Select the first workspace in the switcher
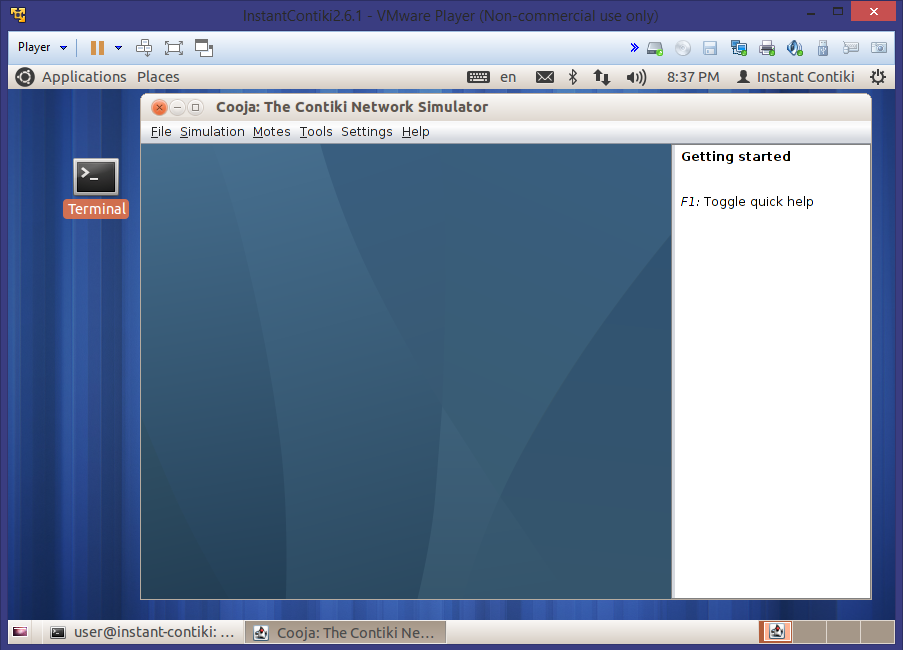903x650 pixels. [776, 632]
